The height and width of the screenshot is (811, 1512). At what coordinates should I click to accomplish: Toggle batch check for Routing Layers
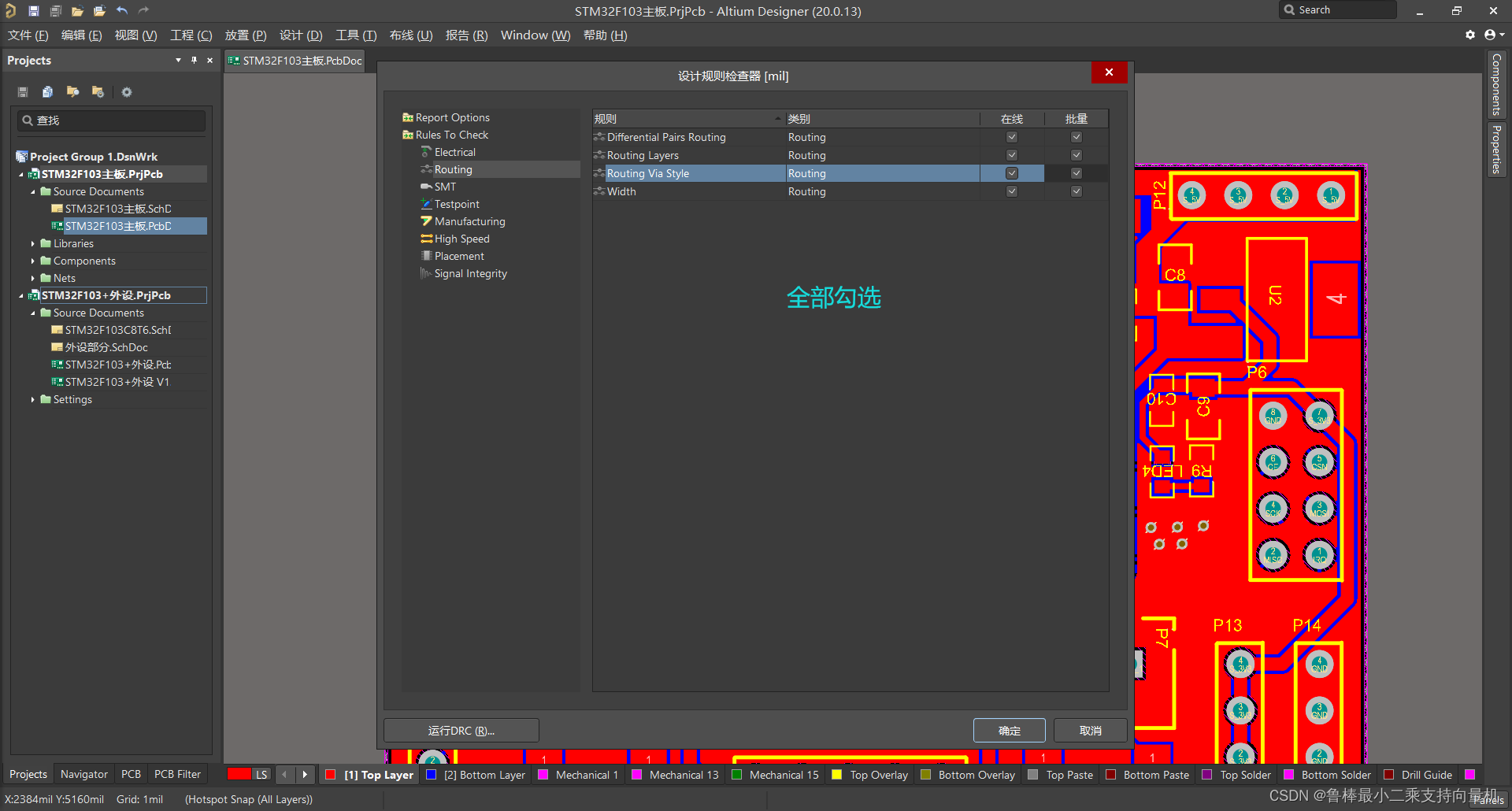[x=1077, y=155]
